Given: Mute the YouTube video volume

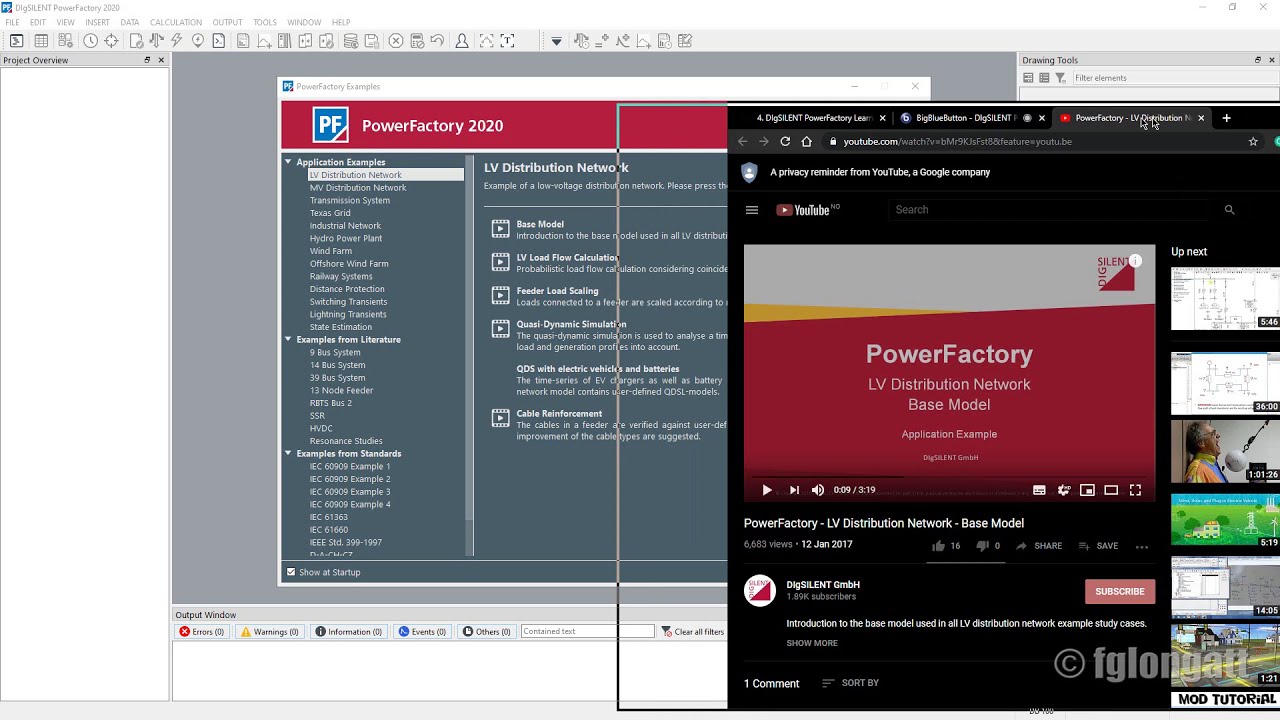Looking at the screenshot, I should coord(818,490).
